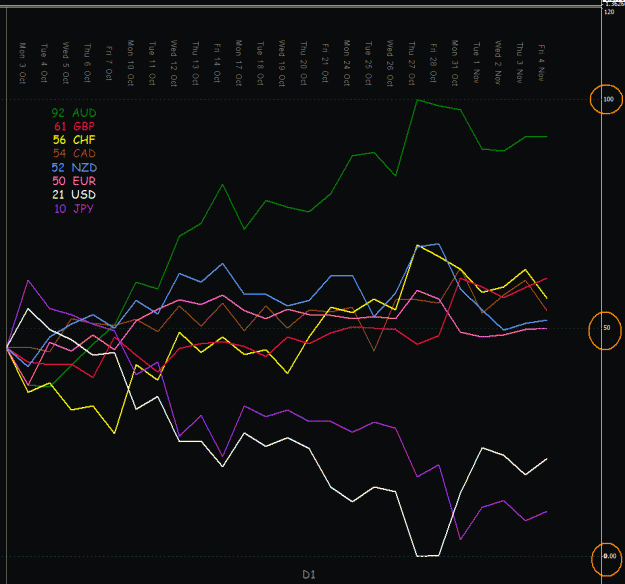
Task: Select the 56 CHF legend entry
Action: tap(74, 140)
